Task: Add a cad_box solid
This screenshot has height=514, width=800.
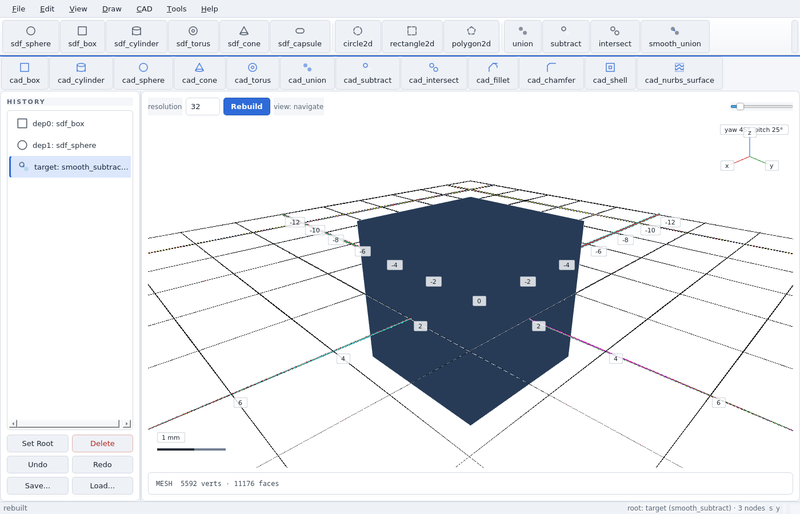Action: click(x=24, y=74)
